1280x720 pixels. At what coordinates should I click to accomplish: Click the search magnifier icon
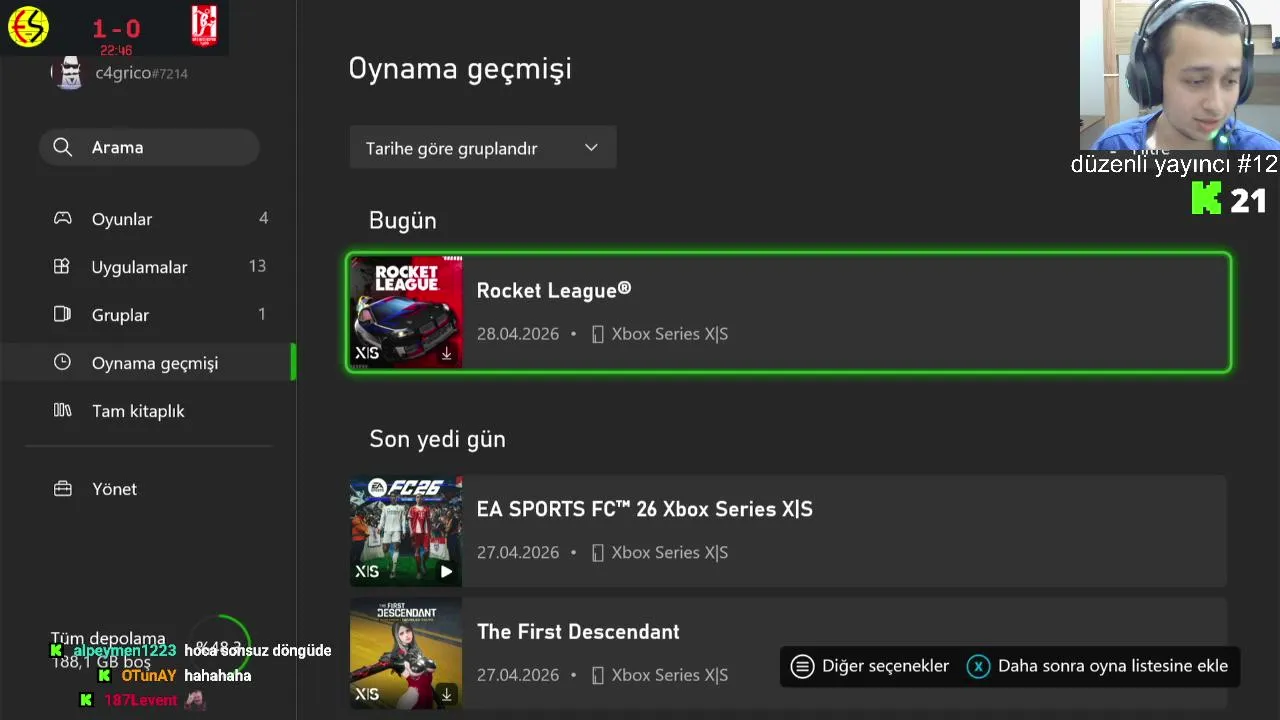click(62, 148)
